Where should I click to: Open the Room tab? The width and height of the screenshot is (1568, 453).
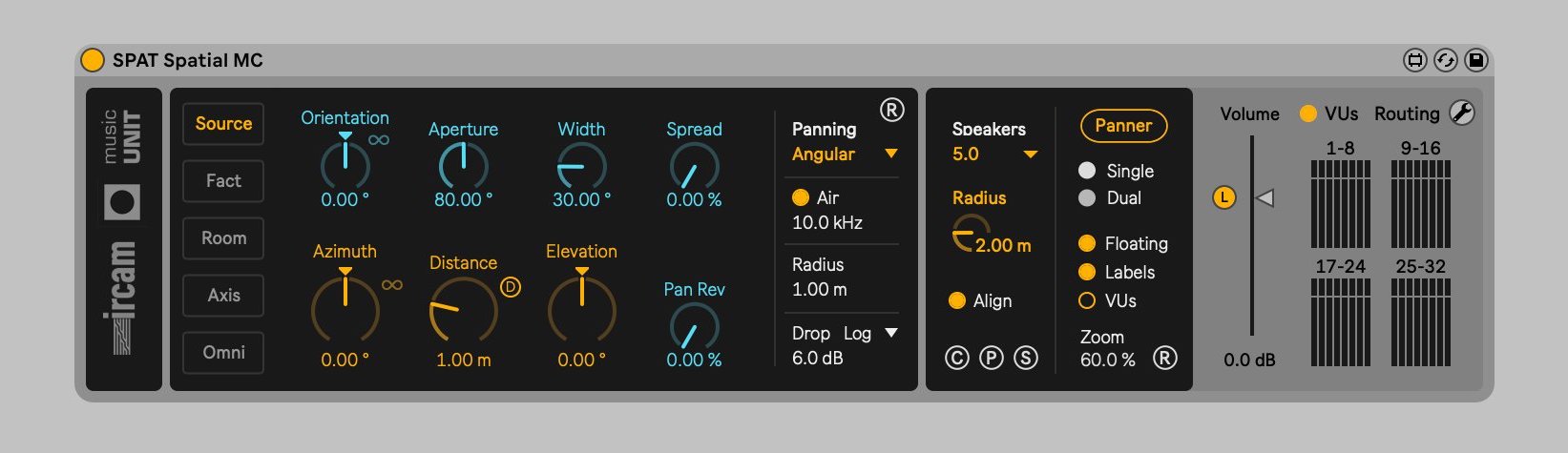(x=223, y=238)
